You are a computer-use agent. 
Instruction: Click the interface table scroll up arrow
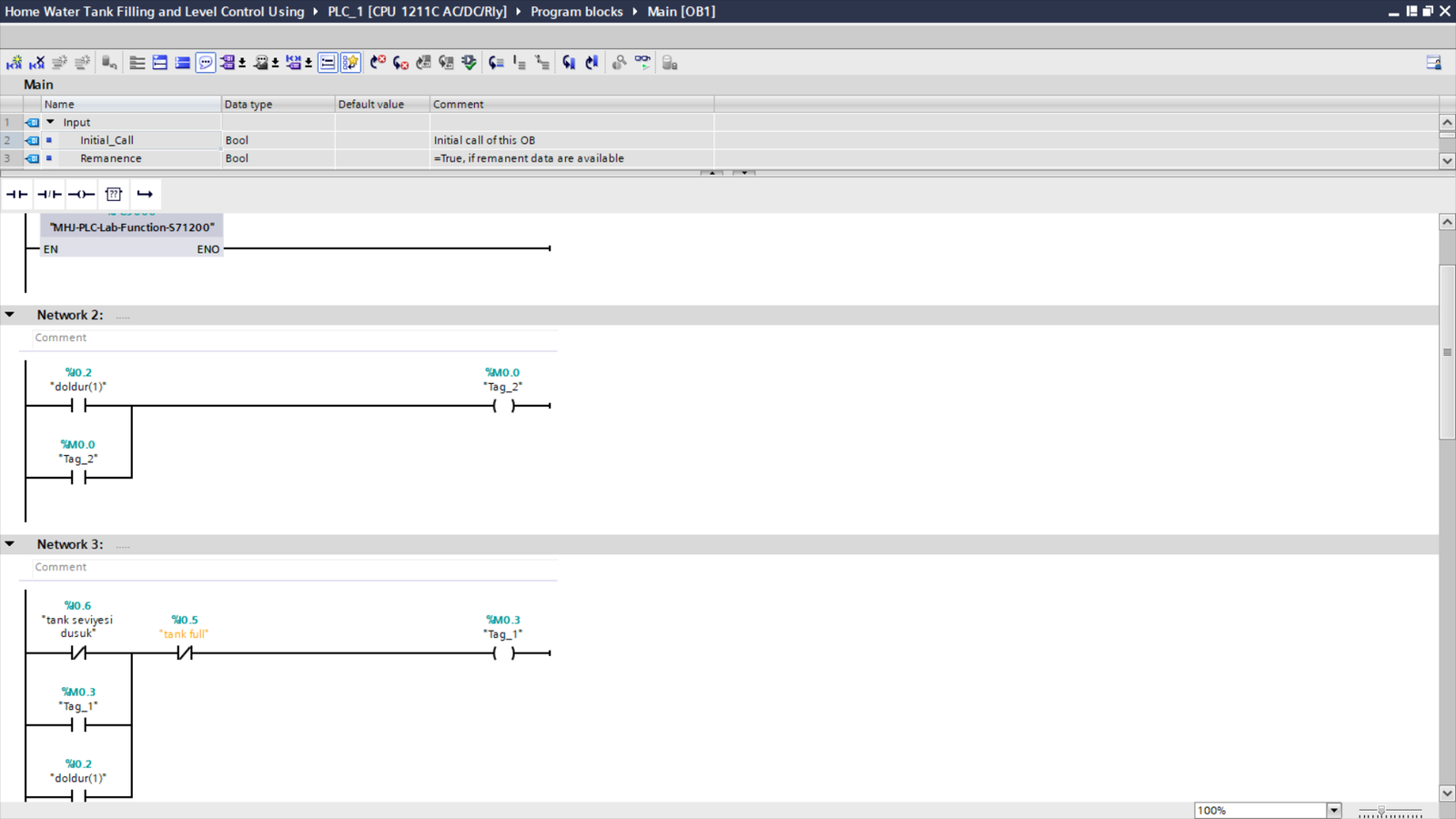click(1447, 122)
